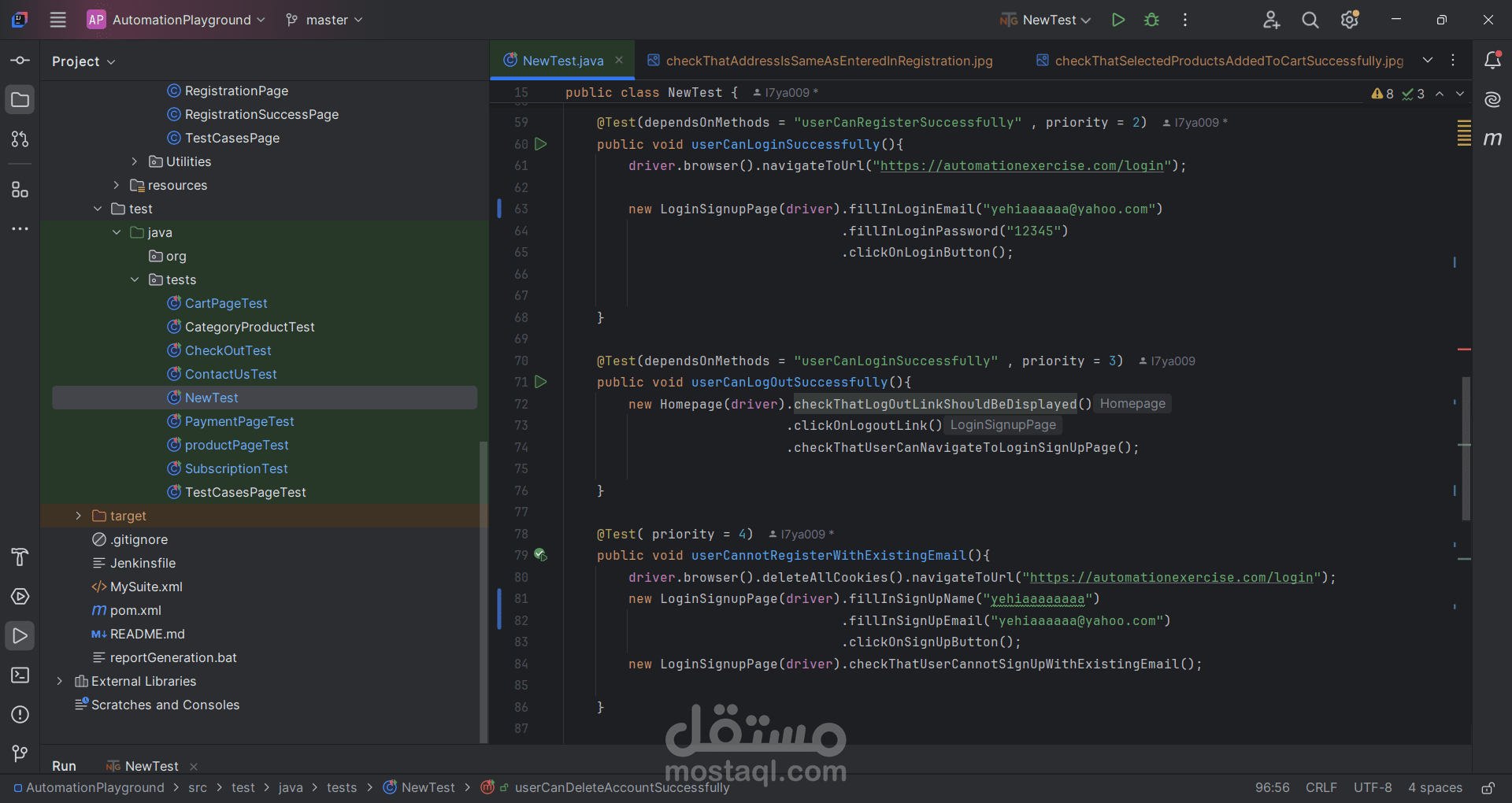Screen dimensions: 1512x803
Task: Open the AutomationPlayground project dropdown
Action: tap(176, 20)
